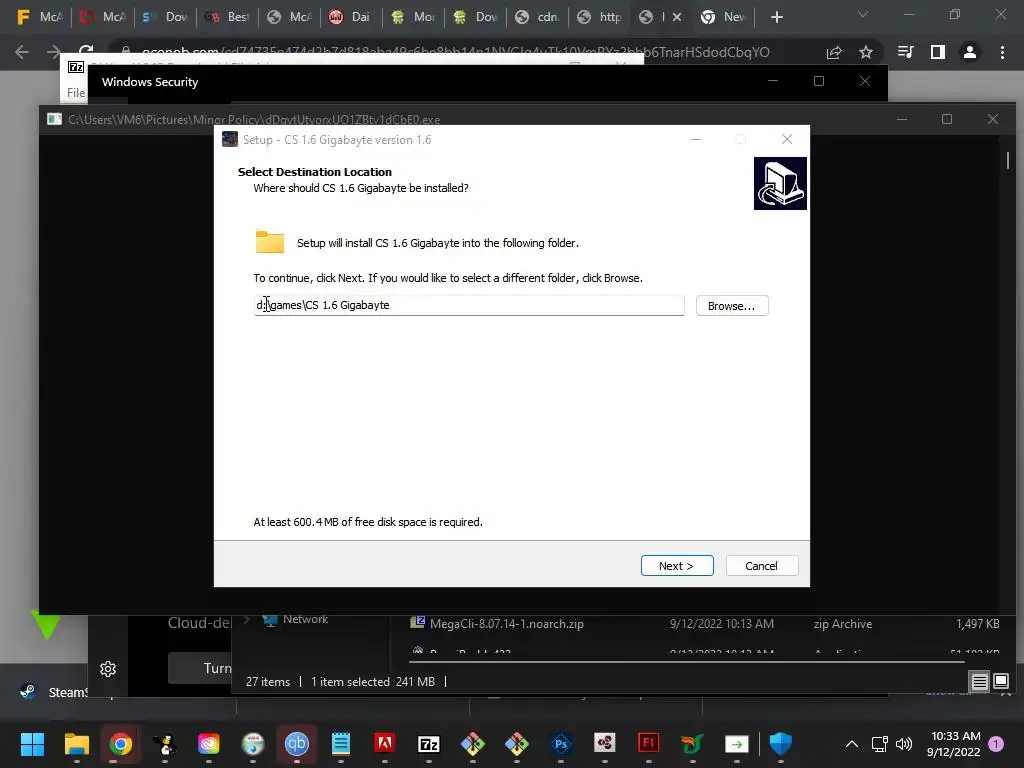Open the Chrome profile icon

970,52
